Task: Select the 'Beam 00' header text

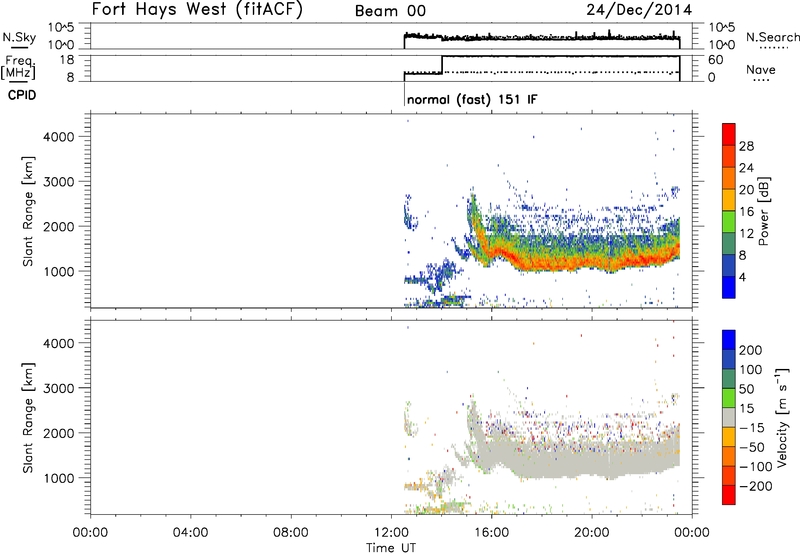Action: click(x=390, y=11)
